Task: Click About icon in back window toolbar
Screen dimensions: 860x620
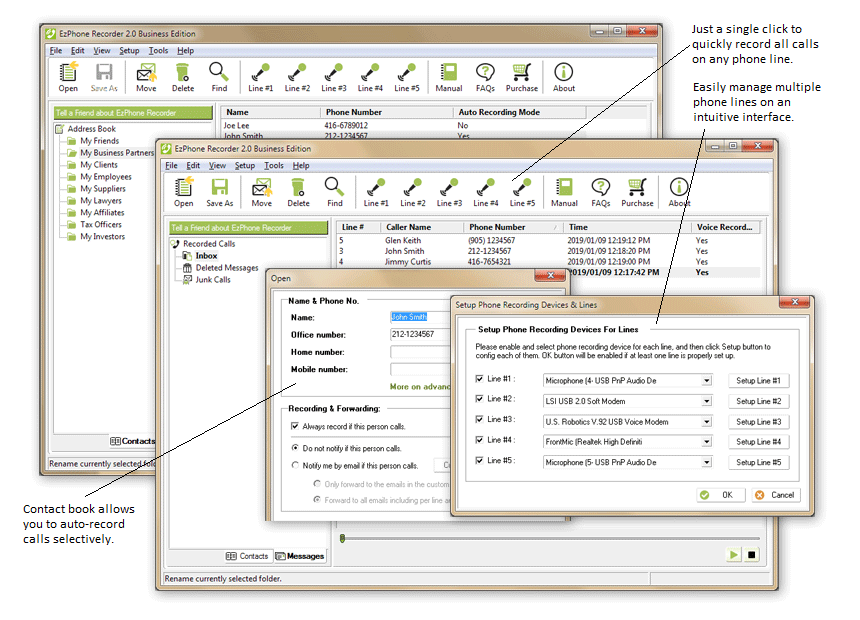Action: click(x=564, y=77)
